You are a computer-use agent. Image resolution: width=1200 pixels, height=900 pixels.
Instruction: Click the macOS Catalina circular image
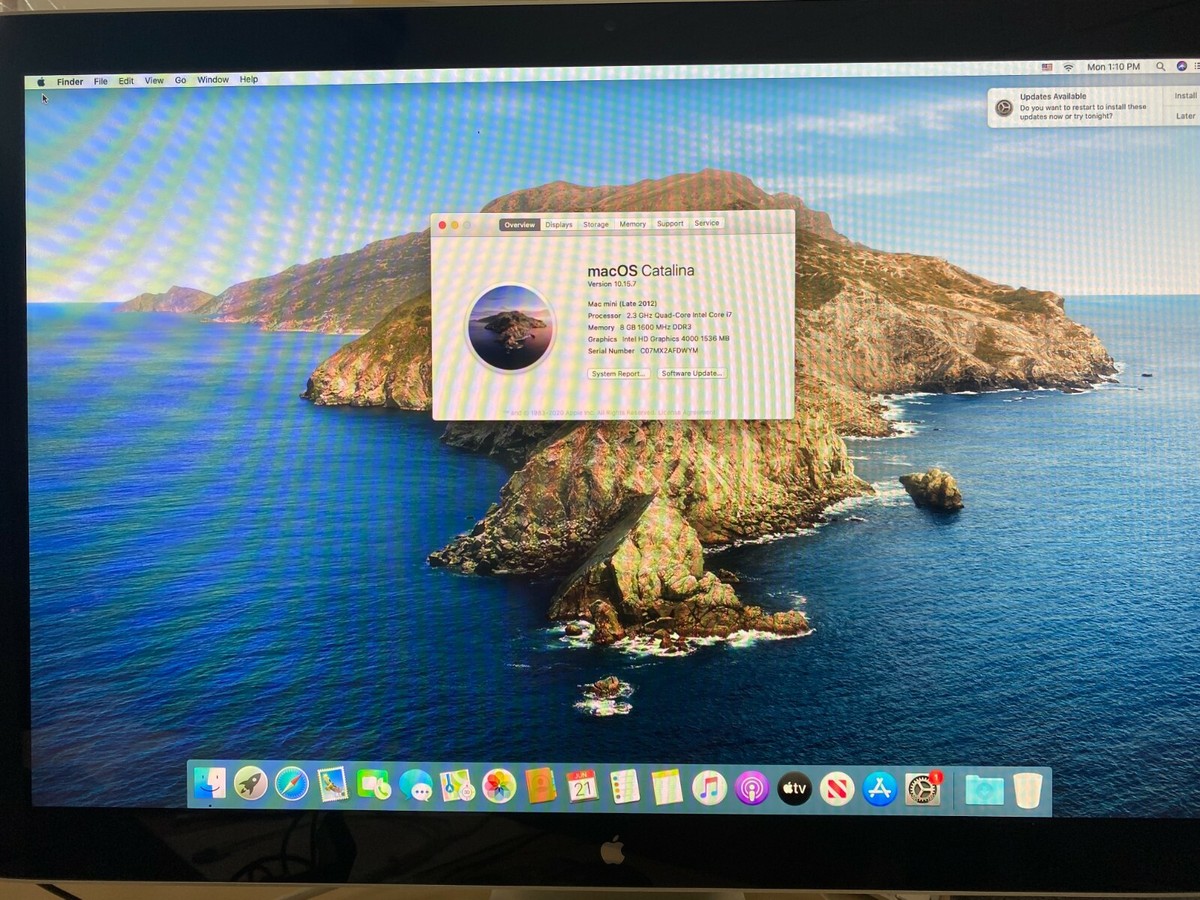(x=509, y=329)
